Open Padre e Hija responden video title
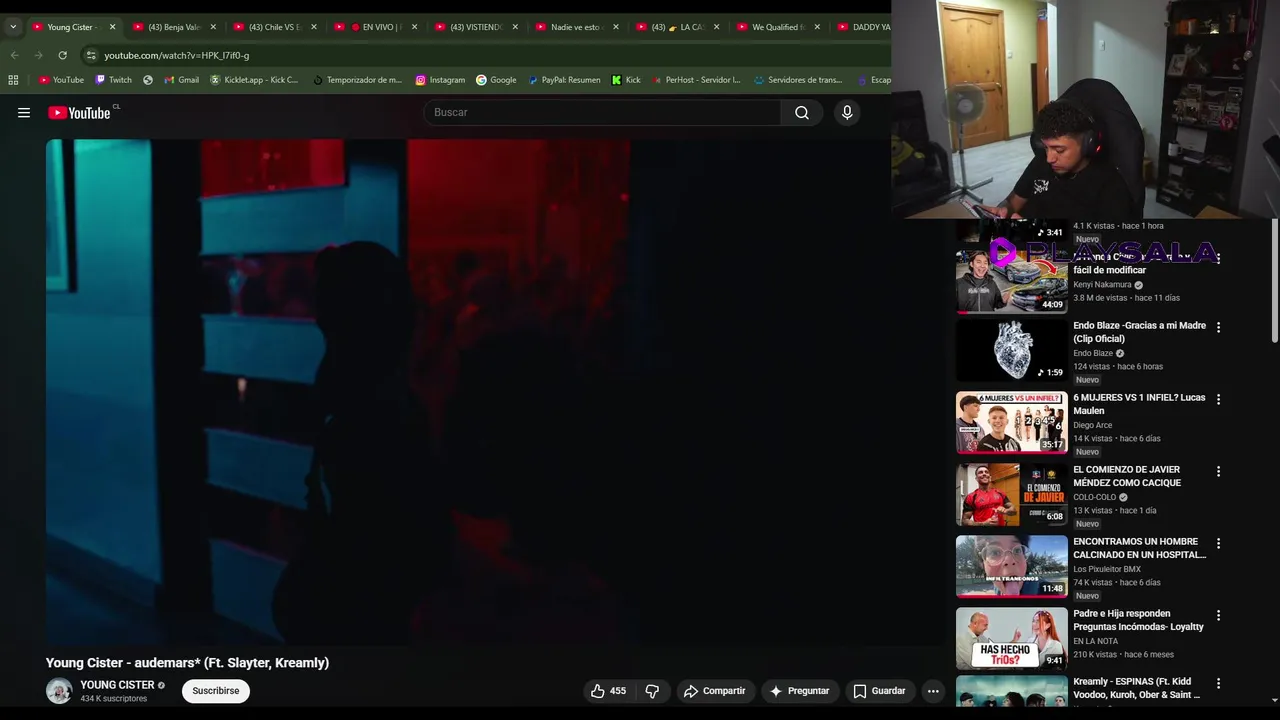The image size is (1280, 720). point(1138,620)
